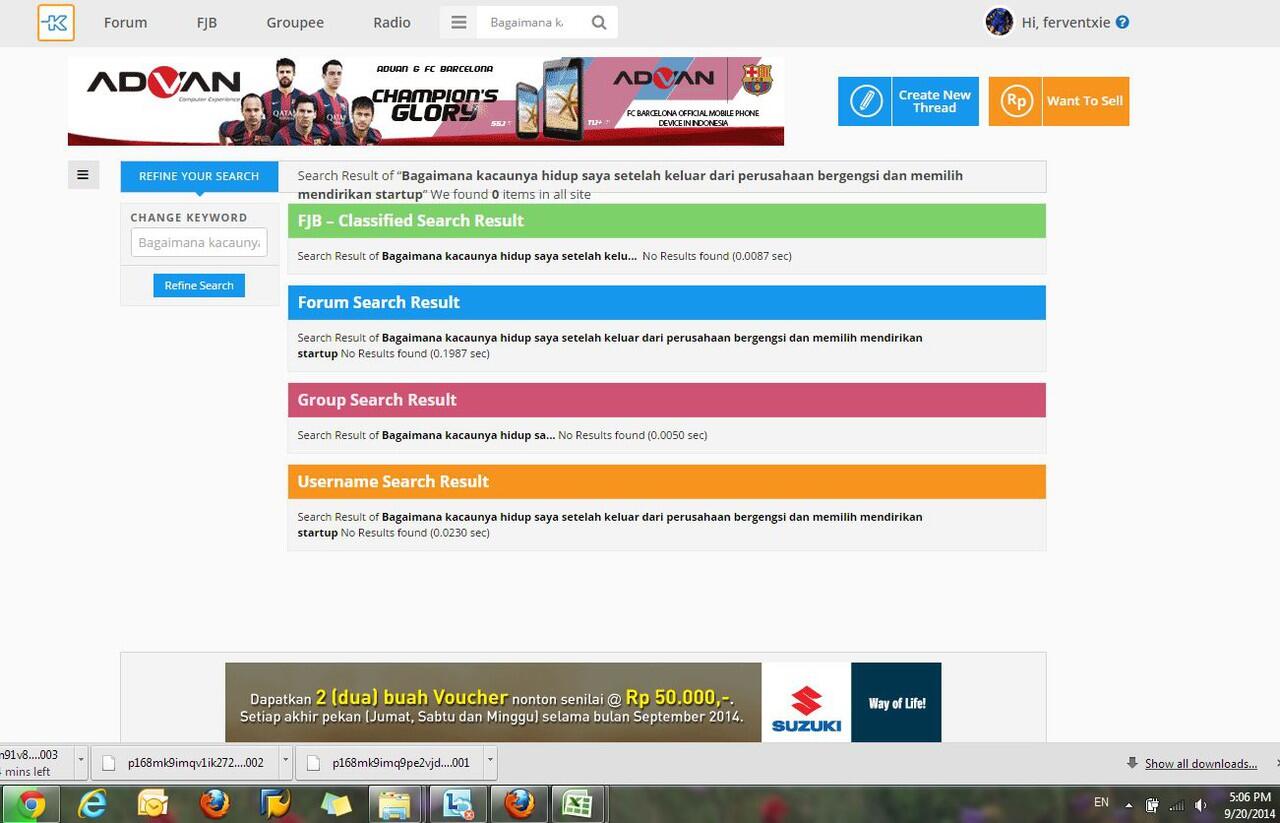1280x823 pixels.
Task: Open Excel from the taskbar
Action: 578,803
